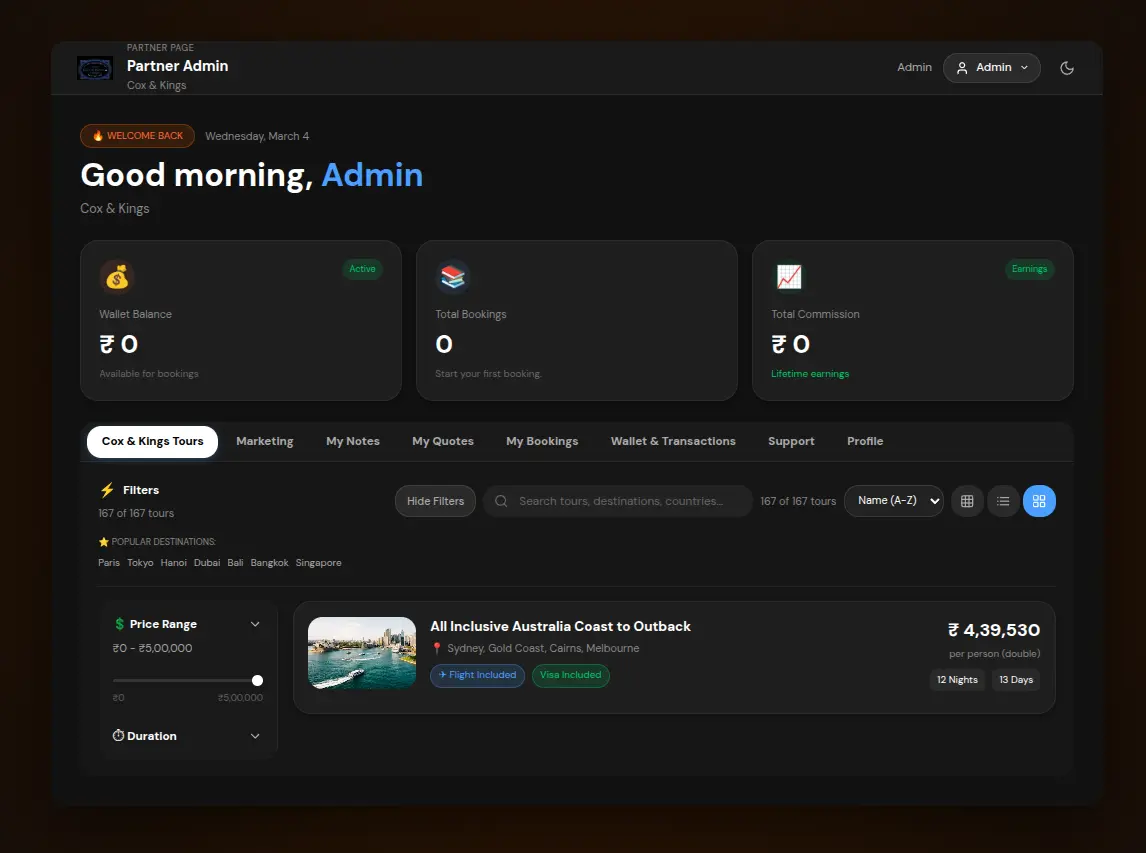Click the 12 Nights badge
This screenshot has height=853, width=1146.
(x=957, y=680)
